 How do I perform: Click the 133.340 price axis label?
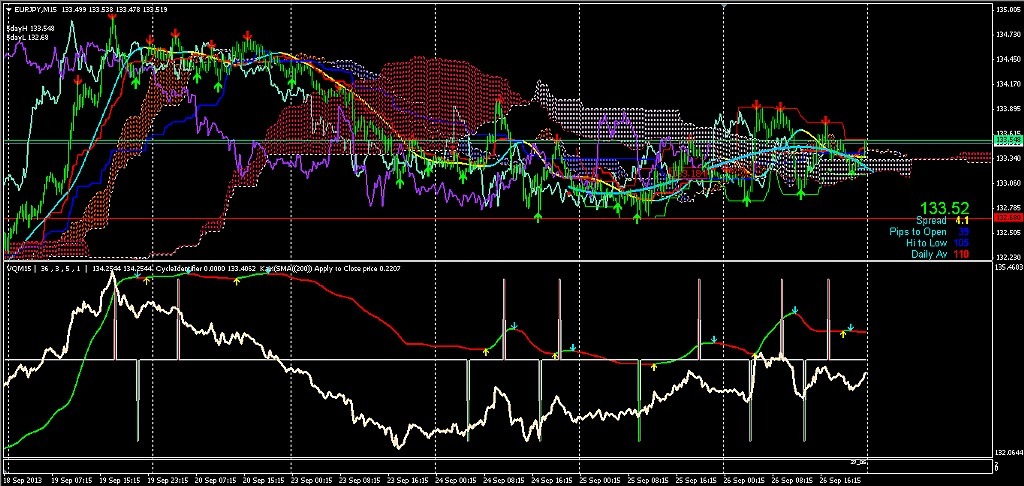coord(1006,159)
